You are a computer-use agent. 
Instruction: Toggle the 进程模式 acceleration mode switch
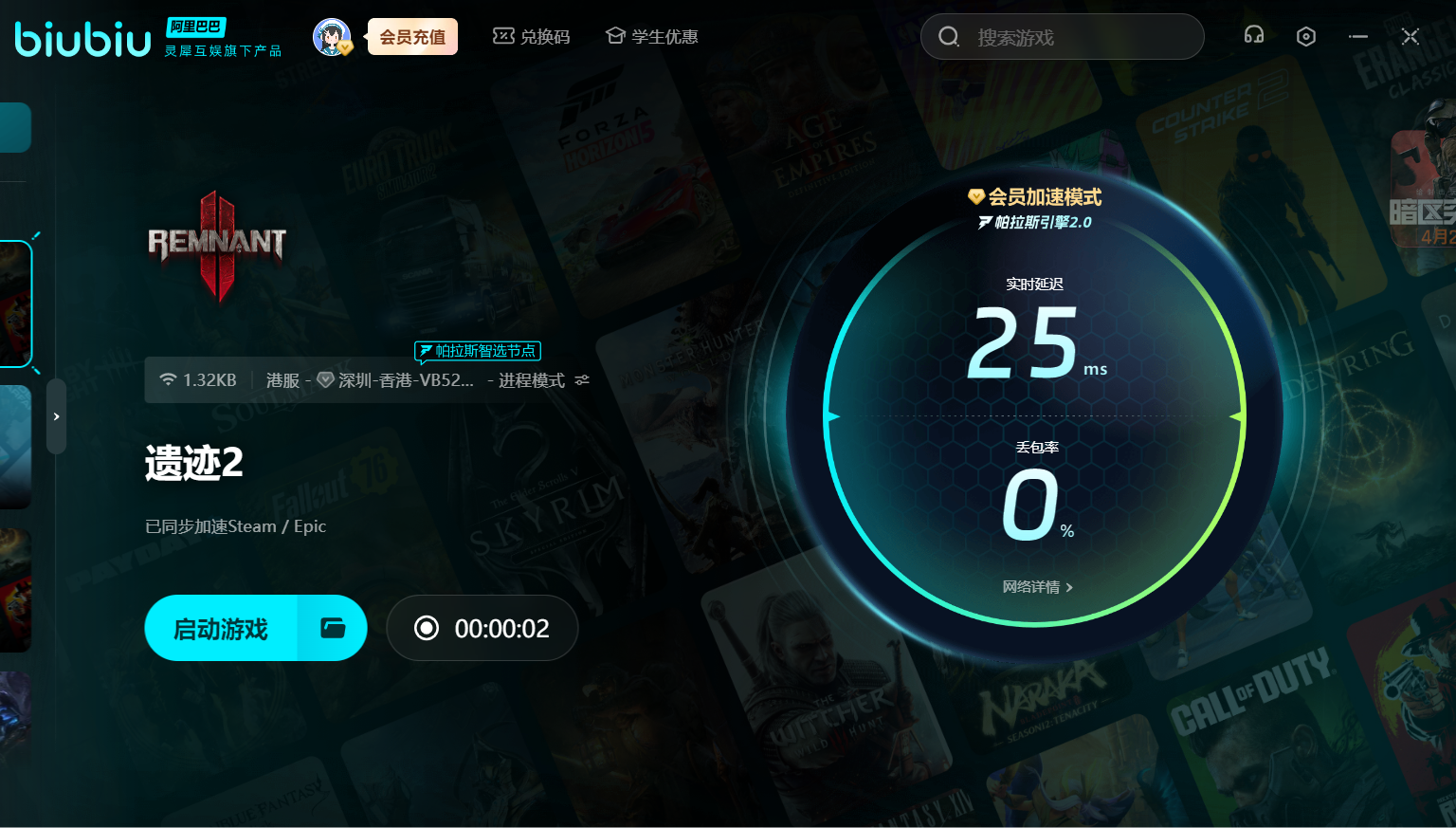(582, 380)
